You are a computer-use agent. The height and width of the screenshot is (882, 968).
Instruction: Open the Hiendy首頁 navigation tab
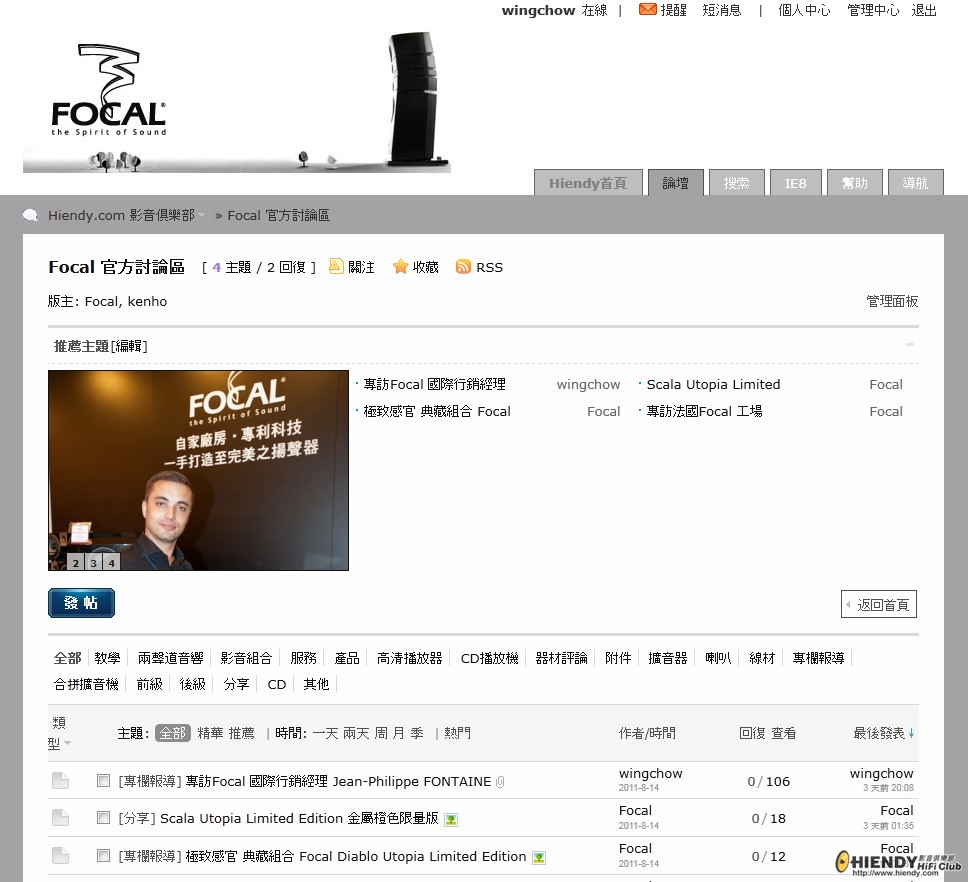tap(587, 183)
